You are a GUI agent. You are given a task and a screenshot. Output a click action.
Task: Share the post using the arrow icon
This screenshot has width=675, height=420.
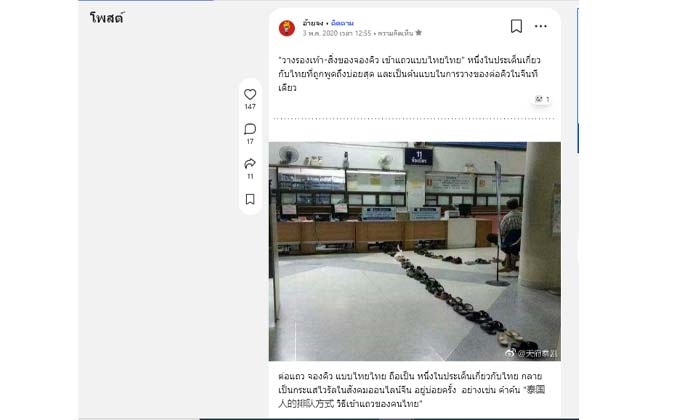(x=250, y=164)
